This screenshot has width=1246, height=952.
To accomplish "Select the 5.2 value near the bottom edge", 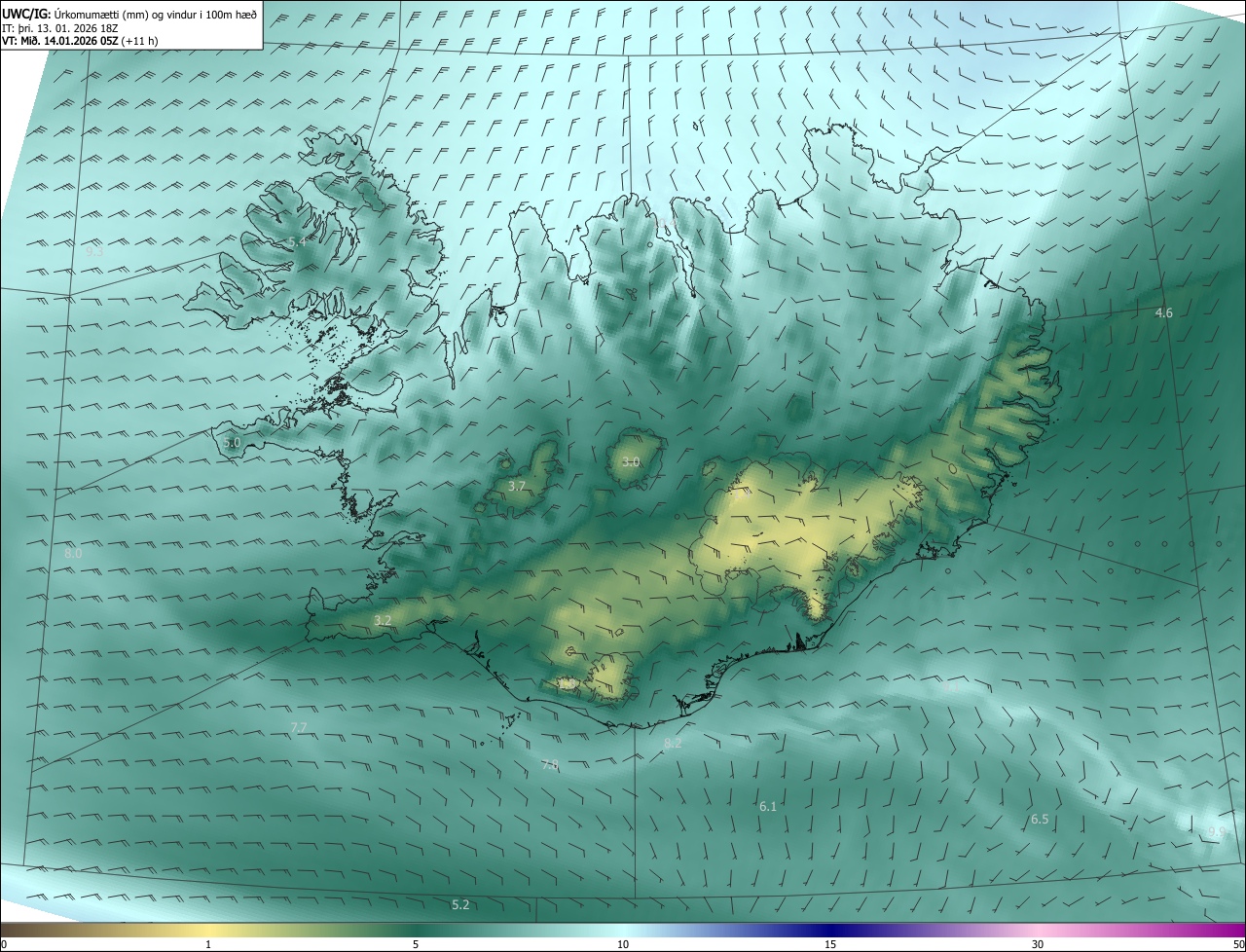I will click(x=460, y=904).
